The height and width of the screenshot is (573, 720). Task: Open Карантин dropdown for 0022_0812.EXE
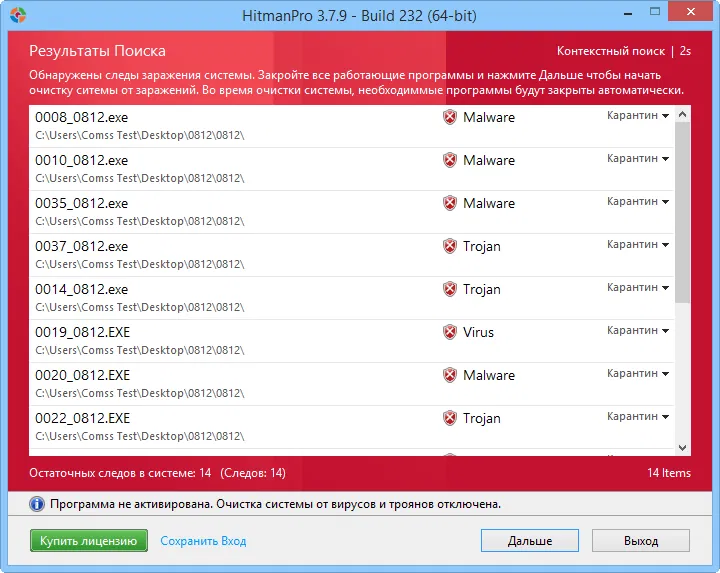(x=638, y=416)
